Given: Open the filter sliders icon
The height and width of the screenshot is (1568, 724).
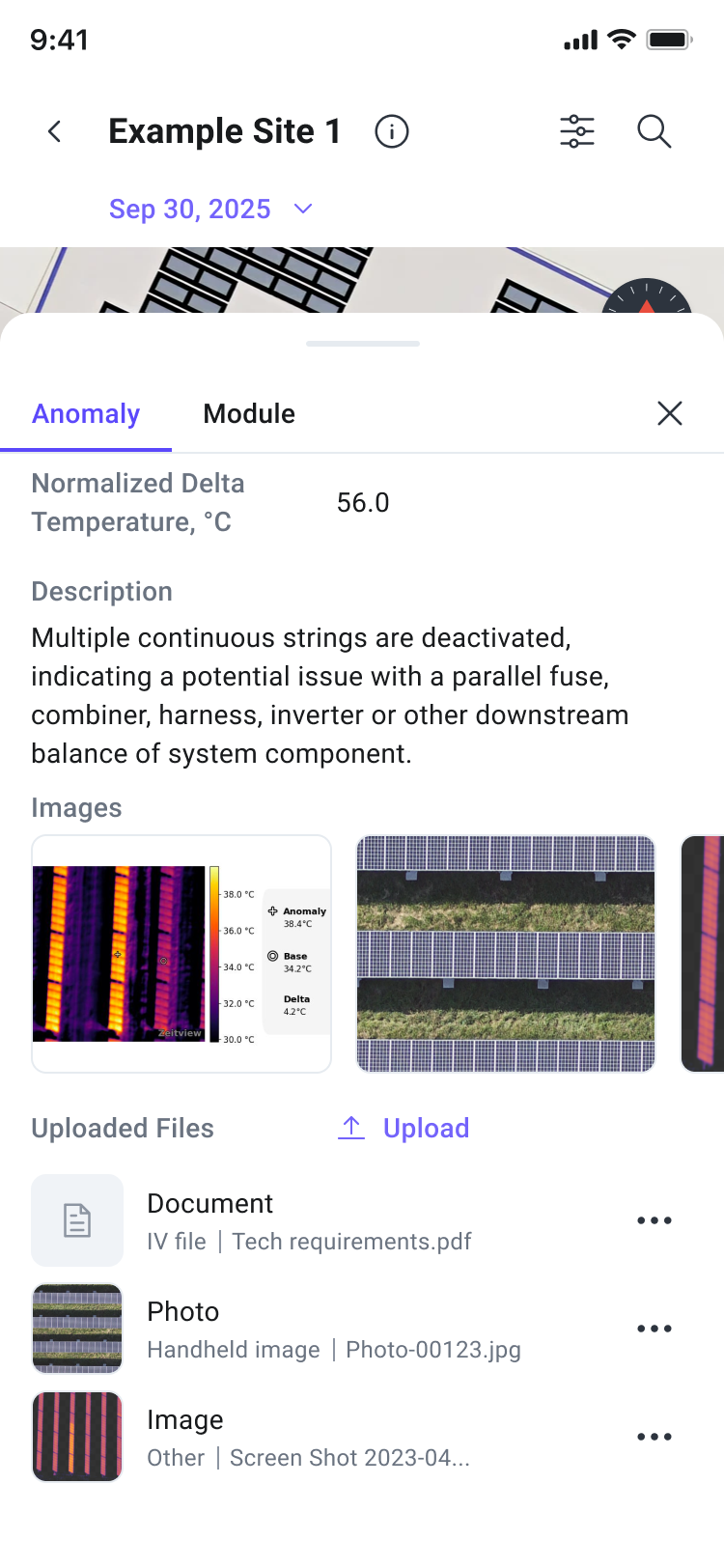Looking at the screenshot, I should pyautogui.click(x=577, y=131).
